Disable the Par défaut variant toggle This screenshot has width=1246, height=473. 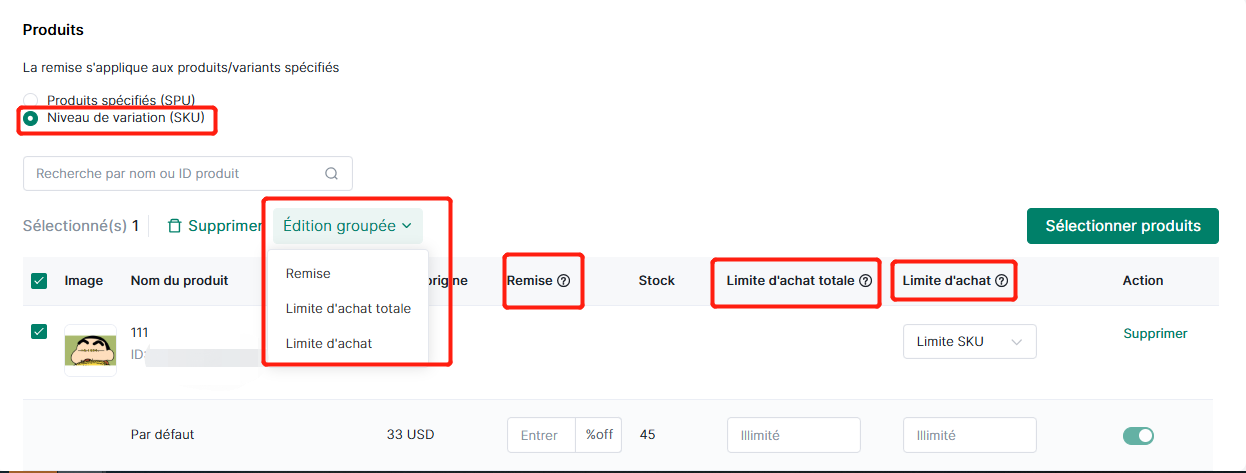[1138, 435]
